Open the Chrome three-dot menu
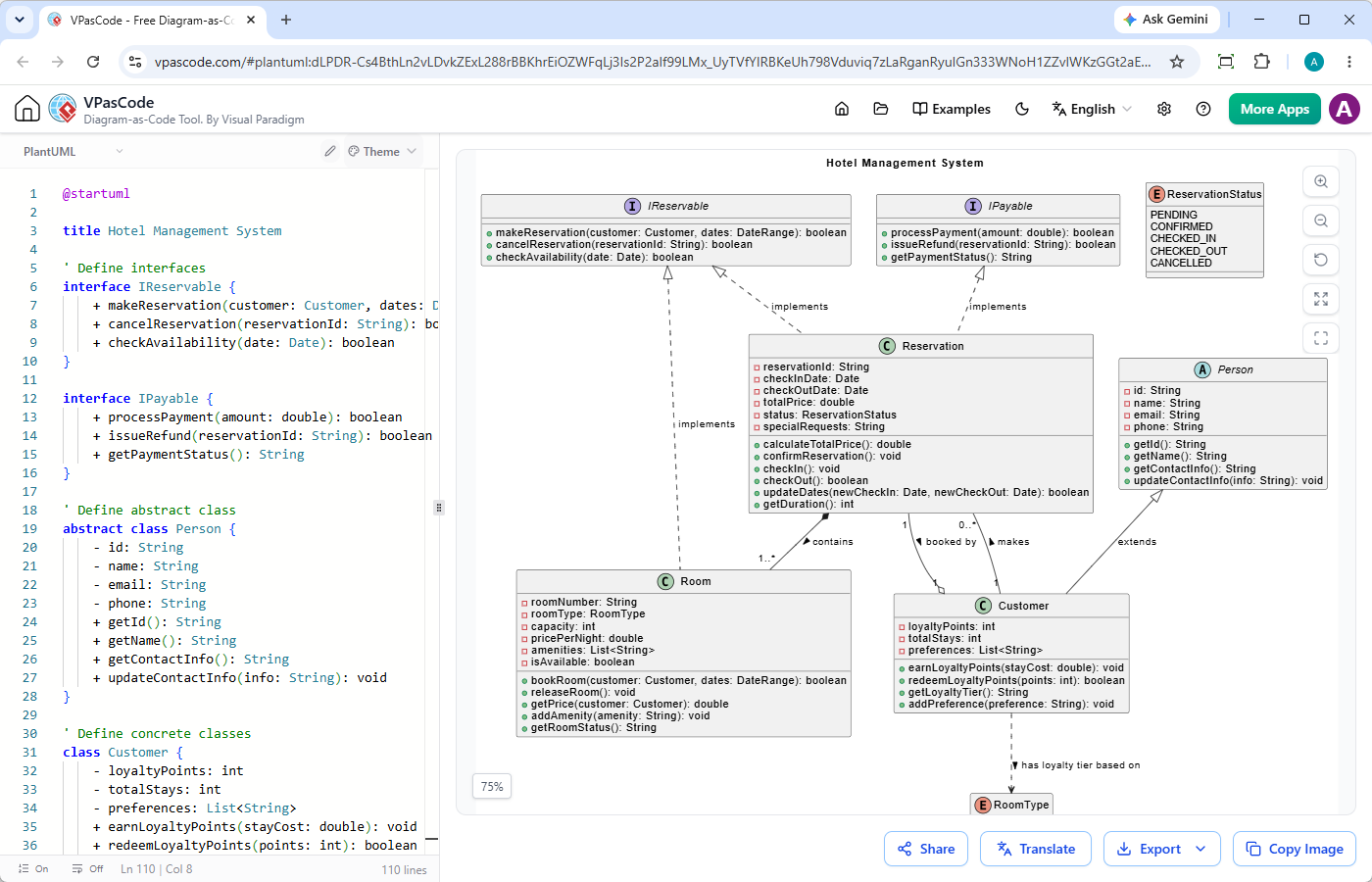 point(1350,62)
